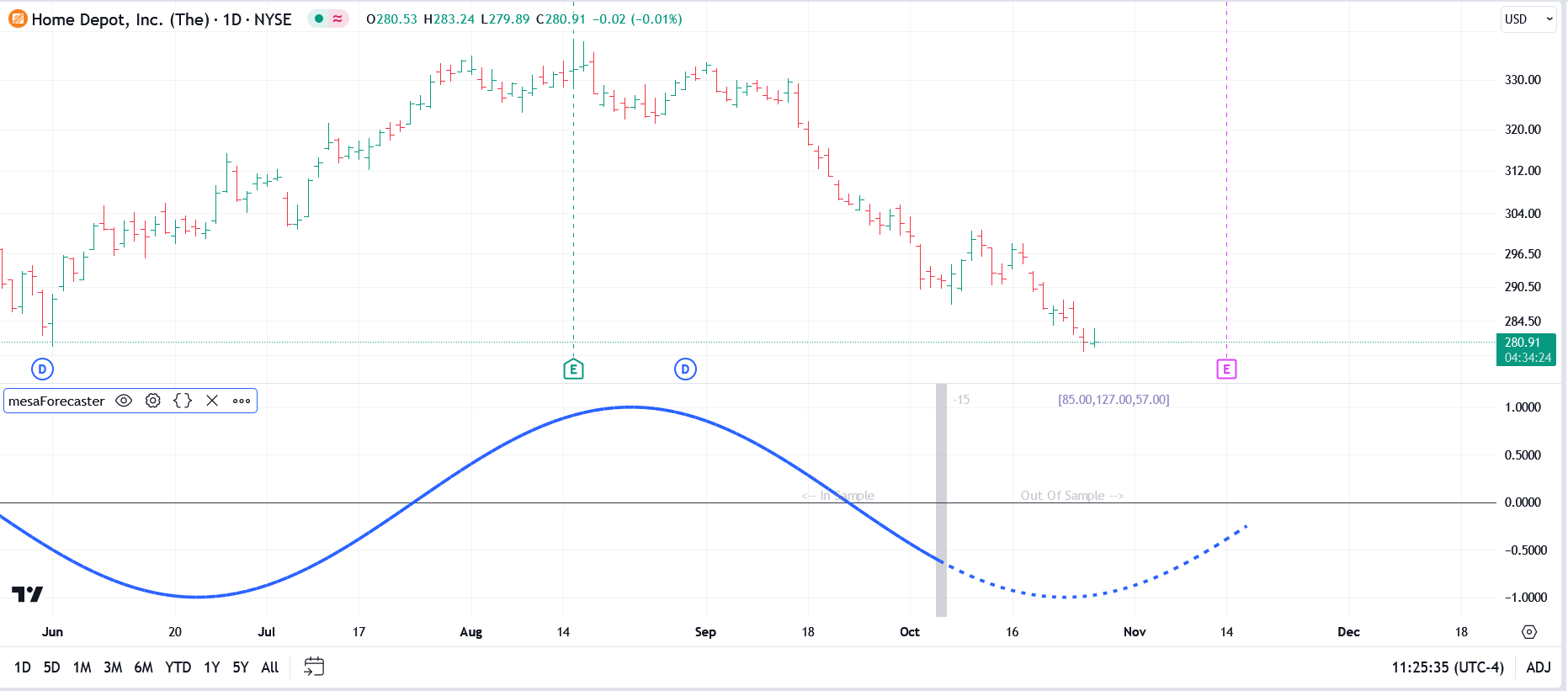The height and width of the screenshot is (691, 1568).
Task: Click the TradingView logo
Action: click(x=27, y=594)
